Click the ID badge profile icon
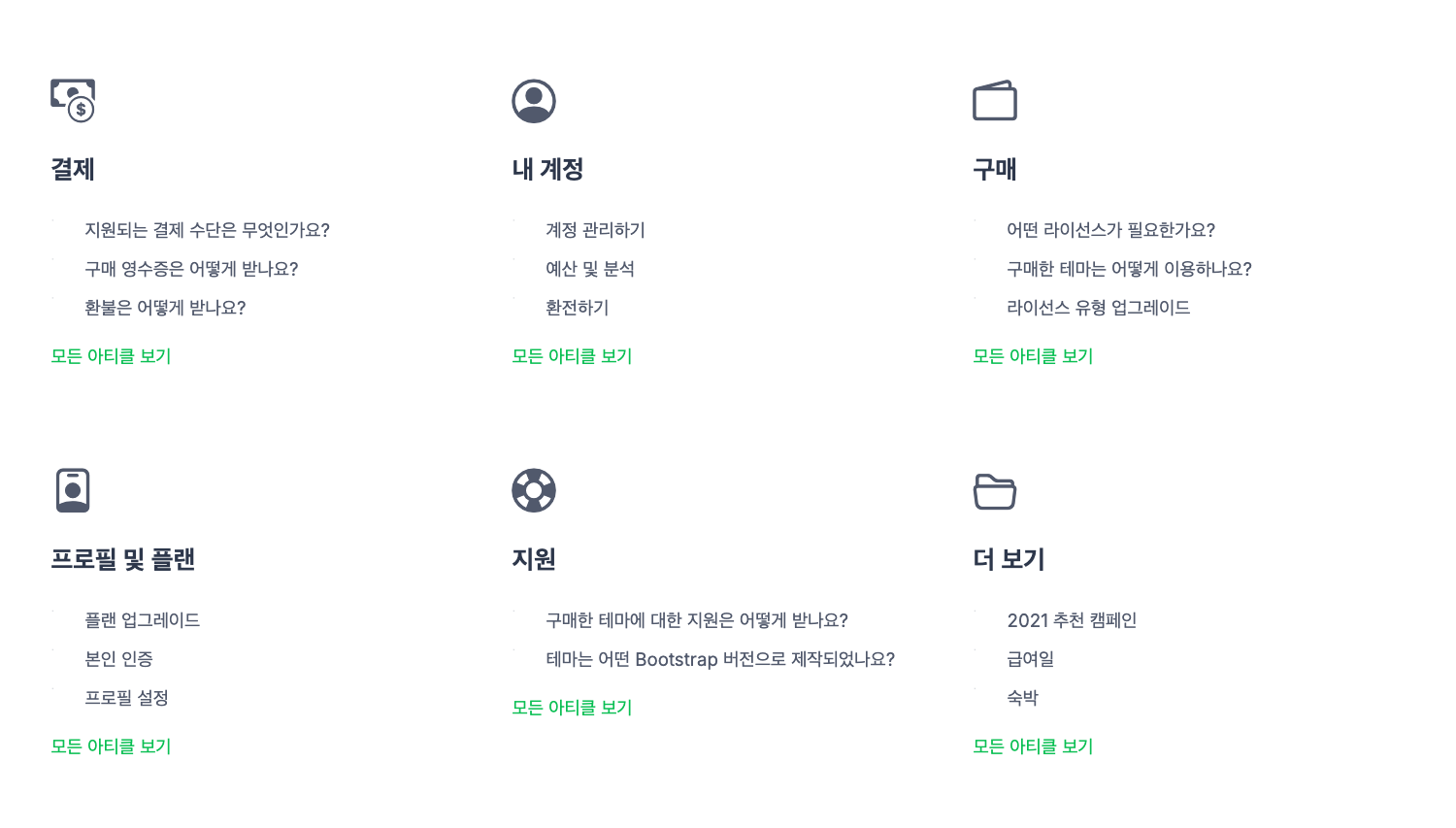 [x=73, y=490]
